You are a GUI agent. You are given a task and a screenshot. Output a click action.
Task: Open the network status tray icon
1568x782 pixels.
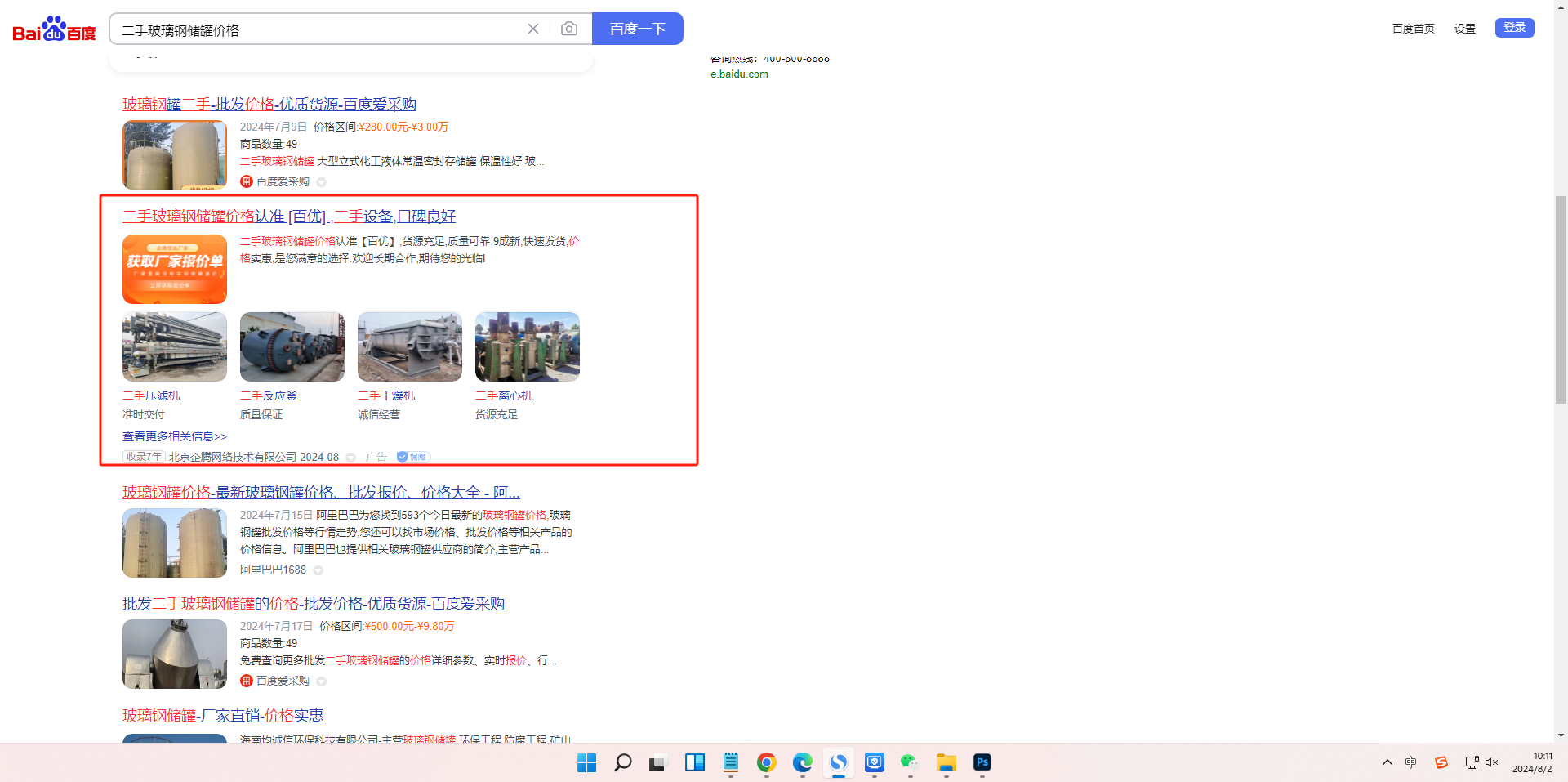pos(1472,762)
